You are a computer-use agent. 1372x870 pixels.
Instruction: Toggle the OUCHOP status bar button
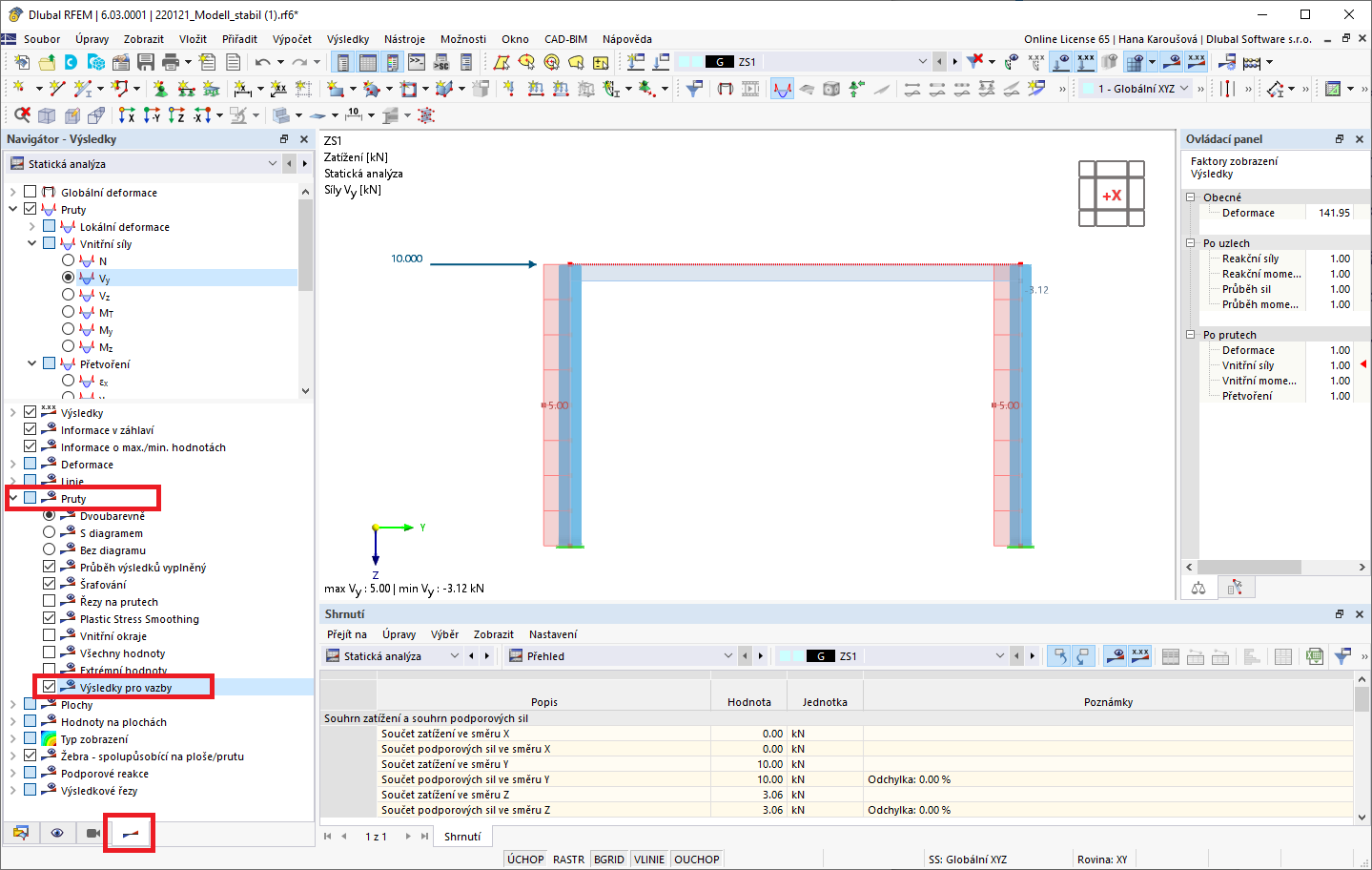pyautogui.click(x=697, y=860)
